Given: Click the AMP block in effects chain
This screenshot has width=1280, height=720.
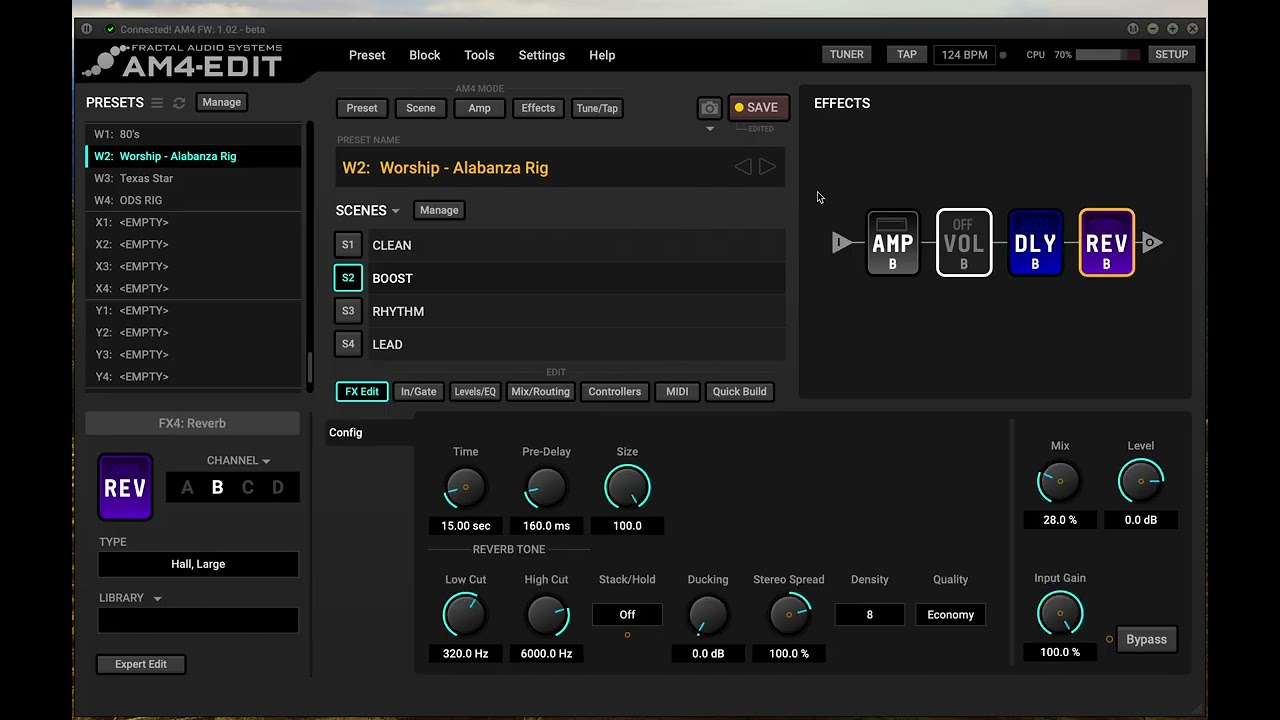Looking at the screenshot, I should [892, 243].
